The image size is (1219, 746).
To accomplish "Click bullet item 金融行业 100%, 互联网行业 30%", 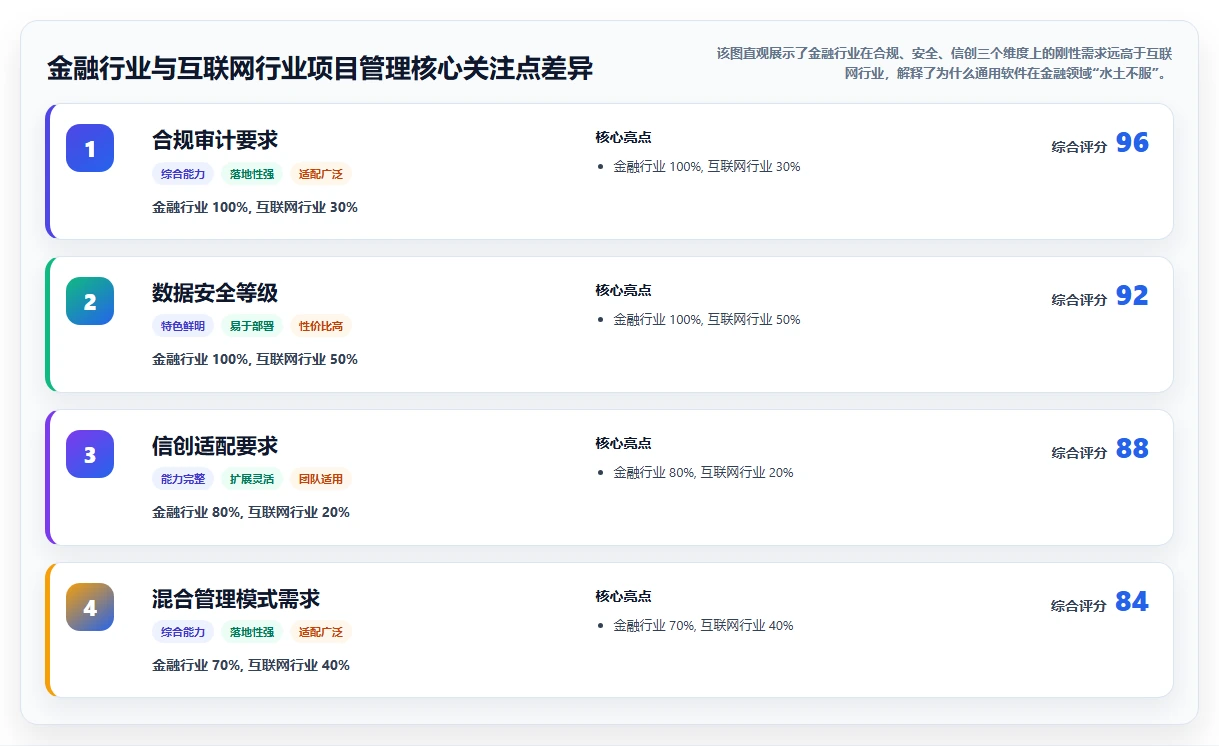I will [x=707, y=167].
